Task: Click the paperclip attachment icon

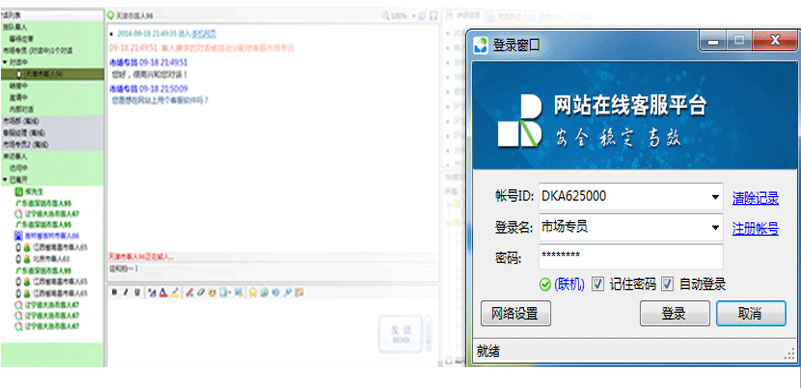Action: (201, 293)
